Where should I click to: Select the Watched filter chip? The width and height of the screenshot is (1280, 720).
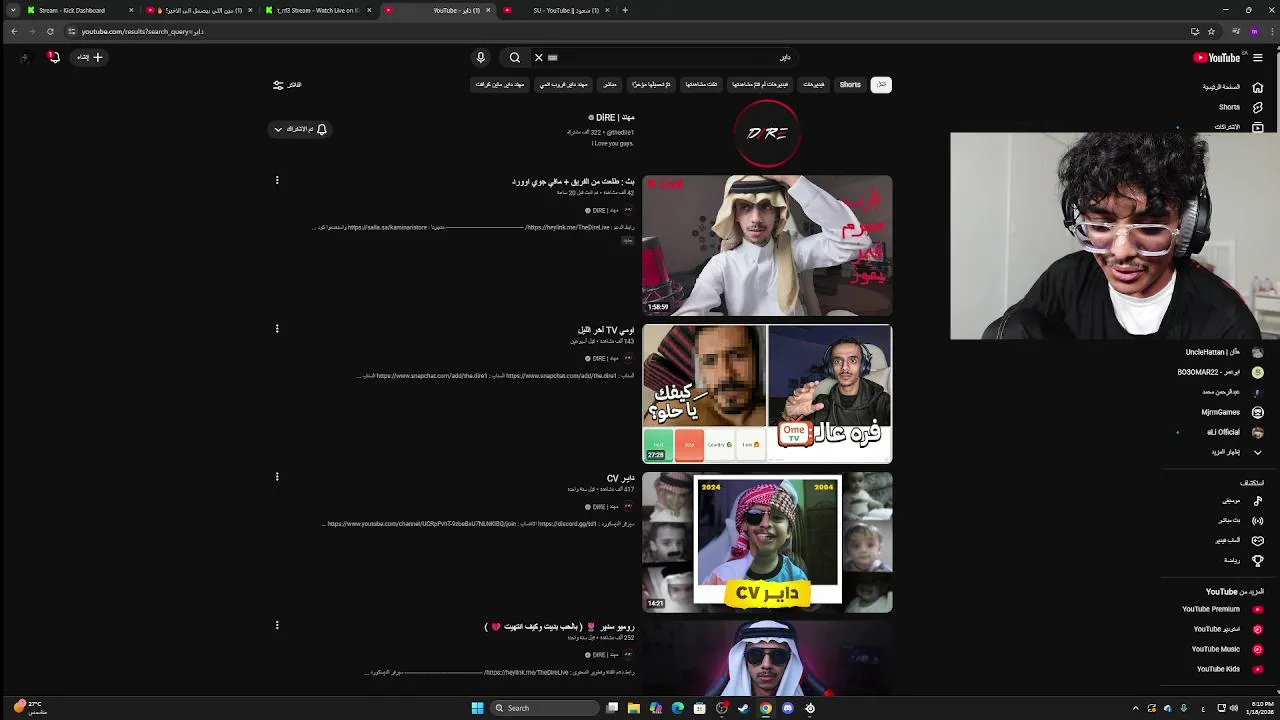701,85
